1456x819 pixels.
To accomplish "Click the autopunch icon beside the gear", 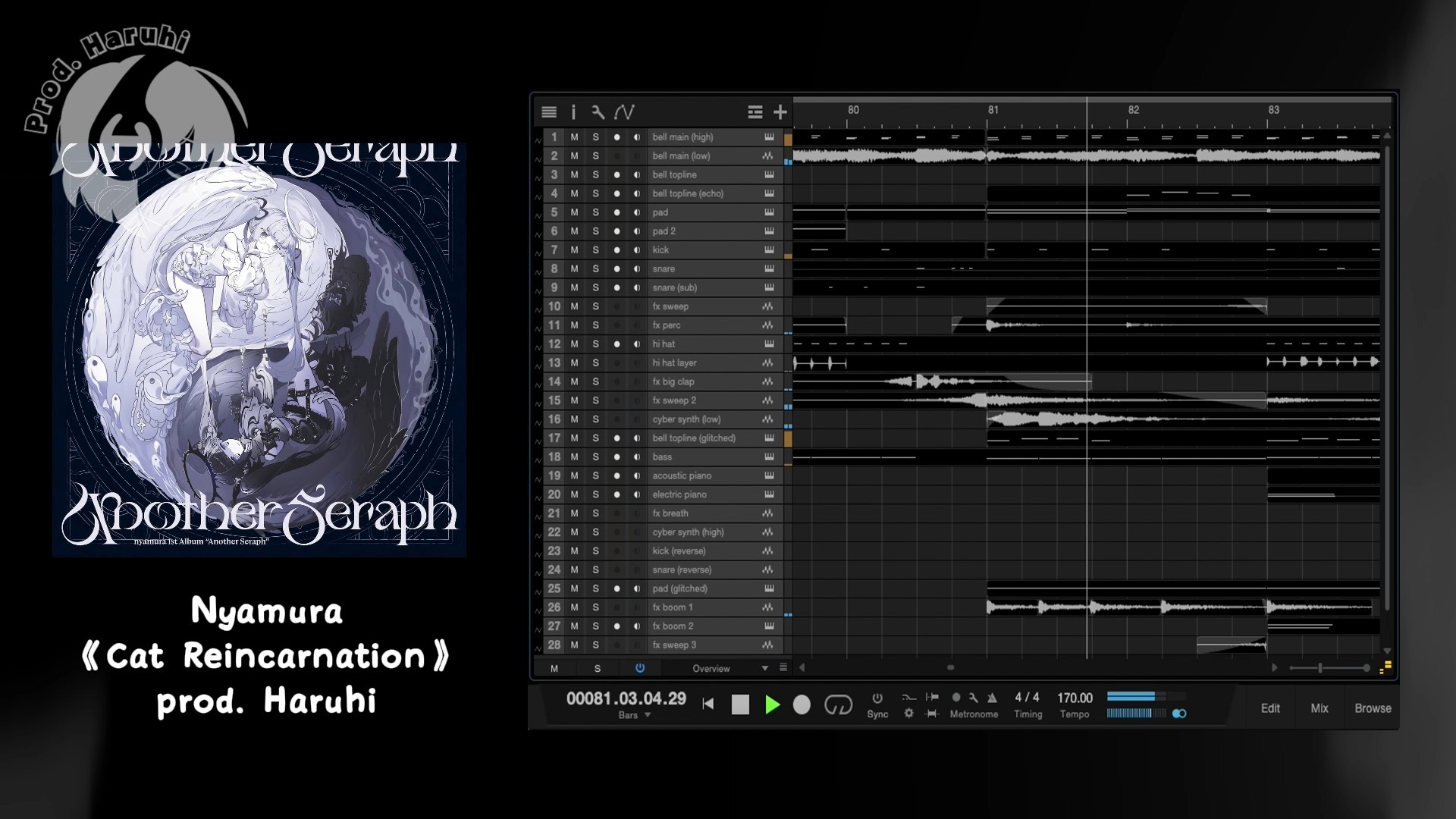I will pos(932,714).
